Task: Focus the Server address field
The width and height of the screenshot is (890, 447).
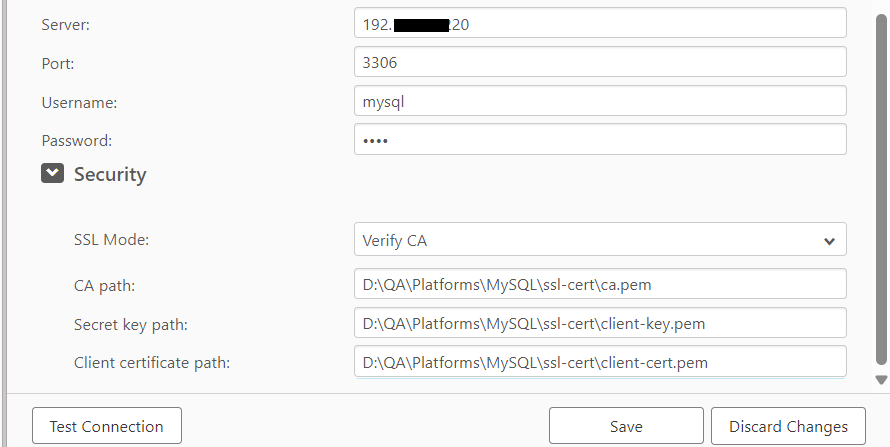Action: click(x=600, y=24)
